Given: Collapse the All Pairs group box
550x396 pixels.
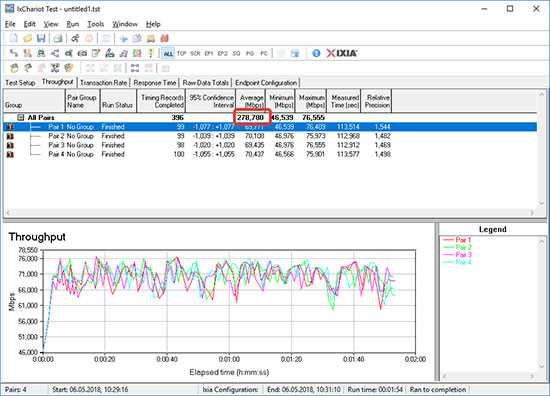Looking at the screenshot, I should click(x=20, y=117).
